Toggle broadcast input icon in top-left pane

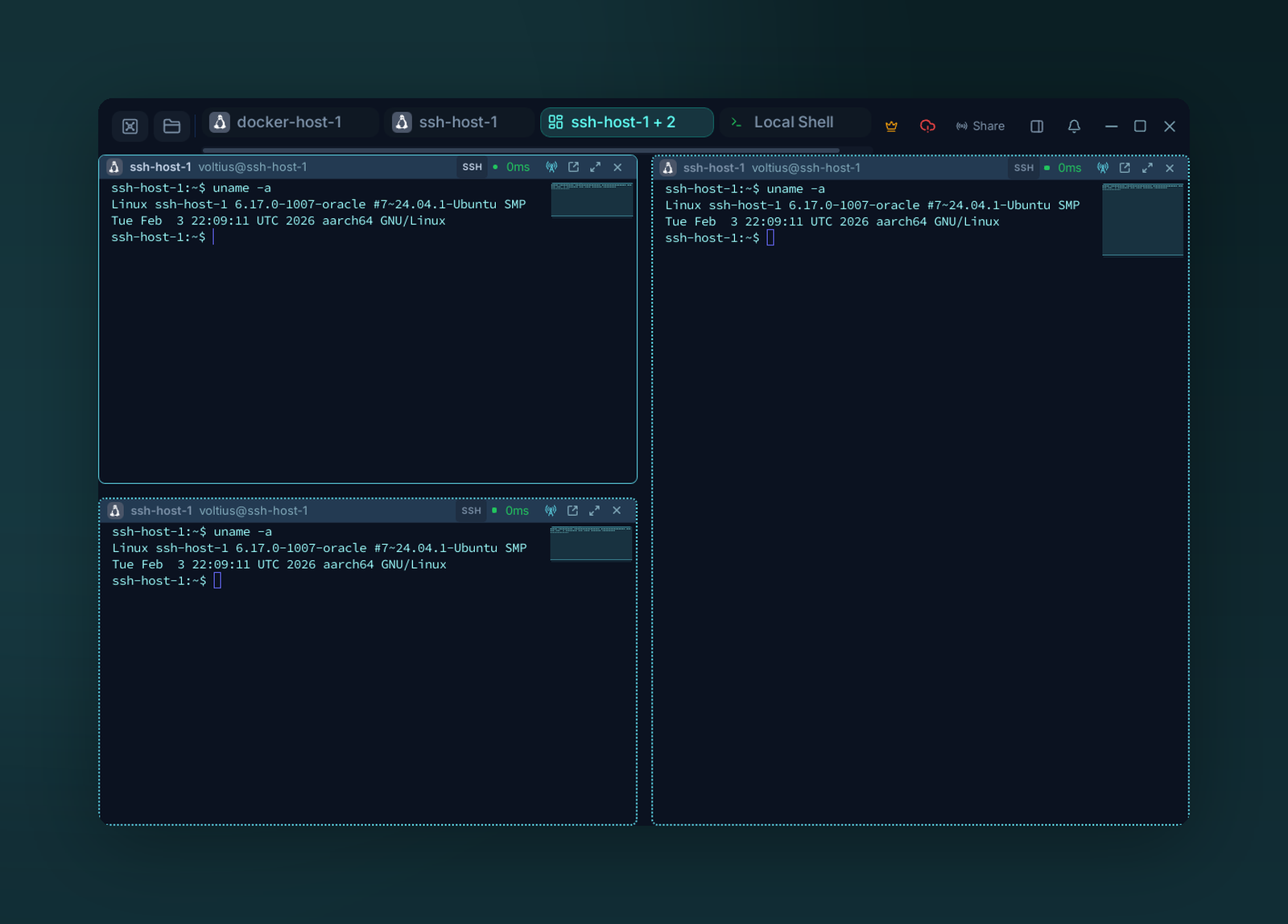click(551, 167)
